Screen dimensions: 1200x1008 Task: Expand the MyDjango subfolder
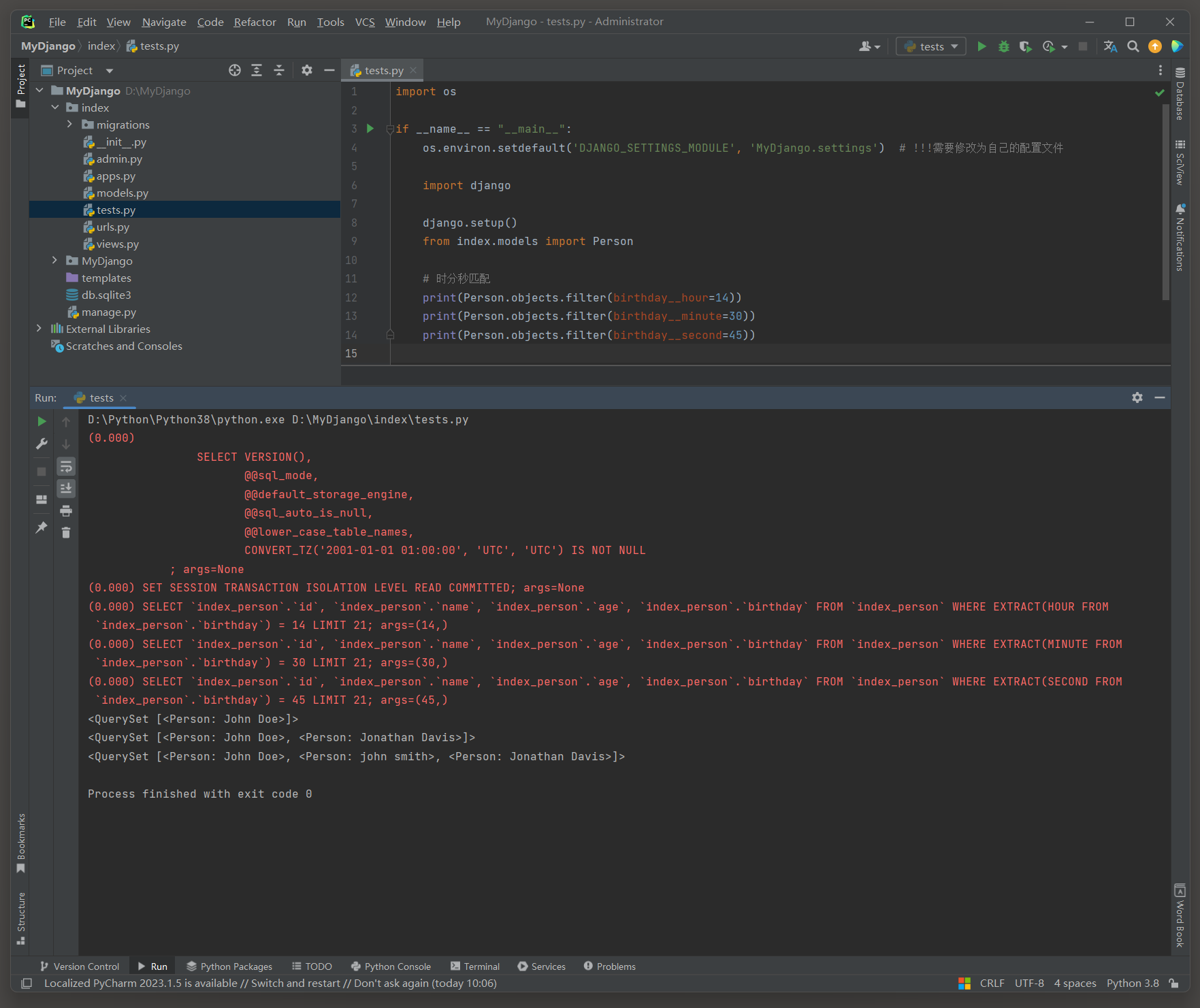[55, 261]
